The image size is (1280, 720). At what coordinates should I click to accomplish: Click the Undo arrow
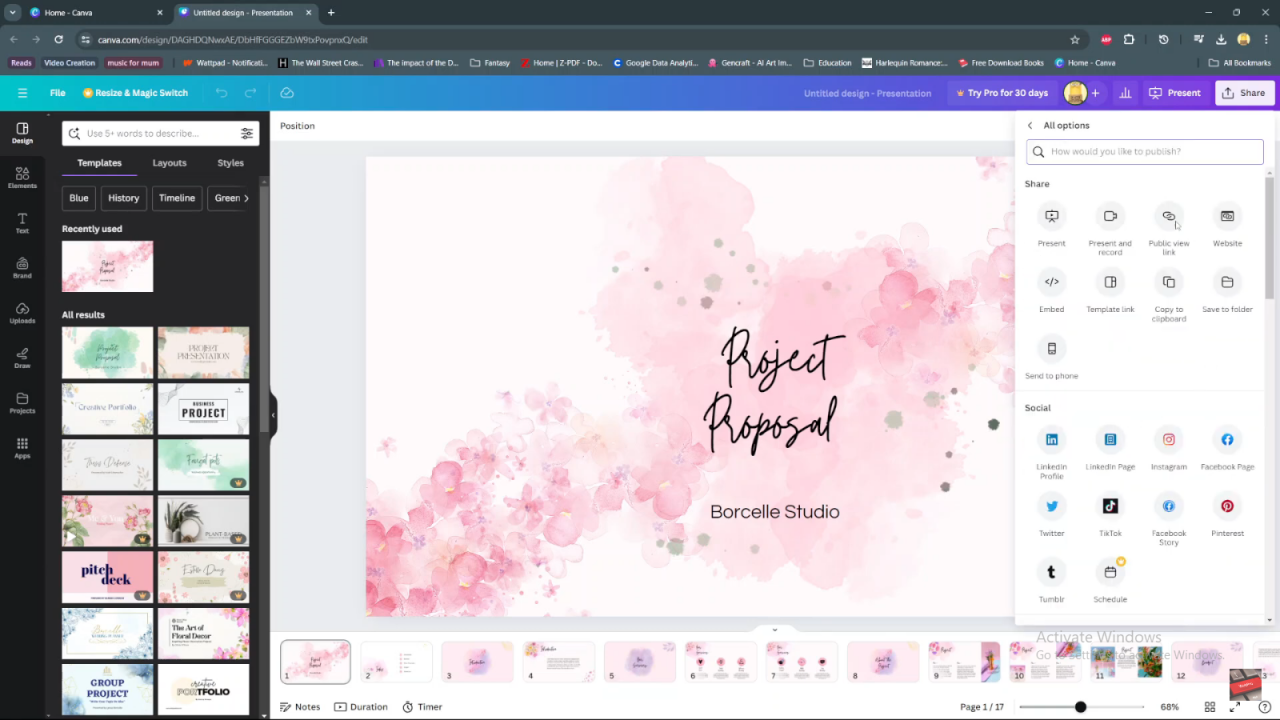(221, 93)
